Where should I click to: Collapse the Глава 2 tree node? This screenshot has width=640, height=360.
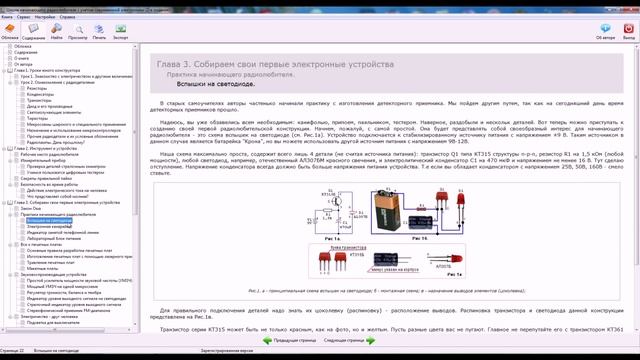coord(4,149)
